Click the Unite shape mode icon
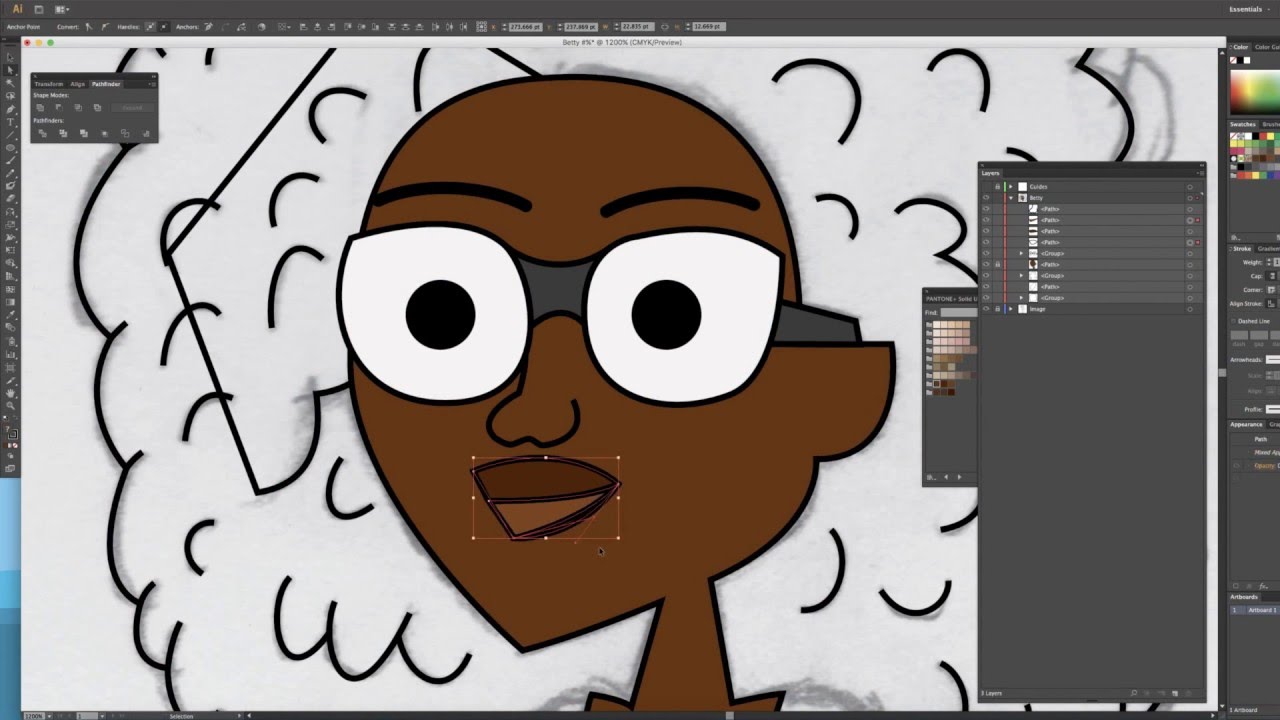Screen dimensions: 1280x720 click(40, 107)
